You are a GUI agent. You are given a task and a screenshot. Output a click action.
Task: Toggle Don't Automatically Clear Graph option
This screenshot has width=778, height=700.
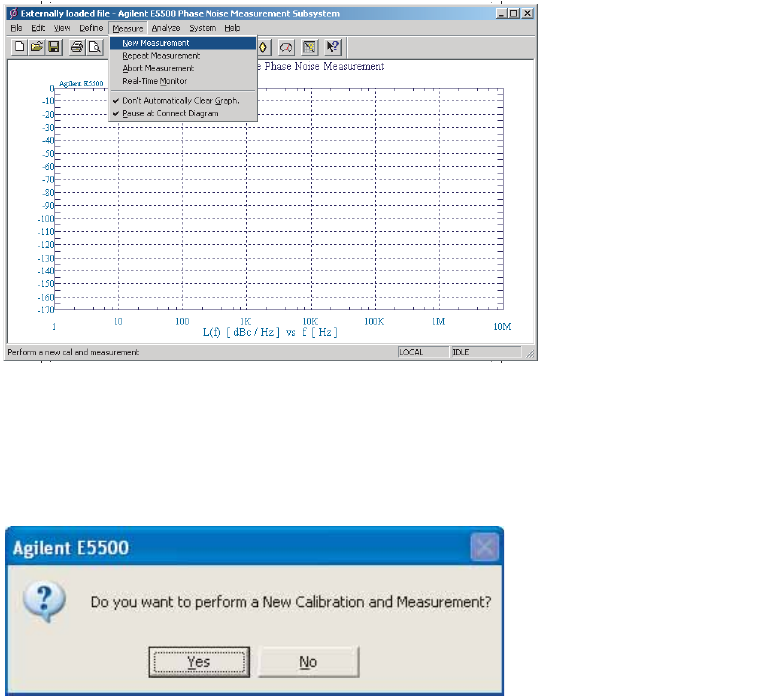[183, 101]
